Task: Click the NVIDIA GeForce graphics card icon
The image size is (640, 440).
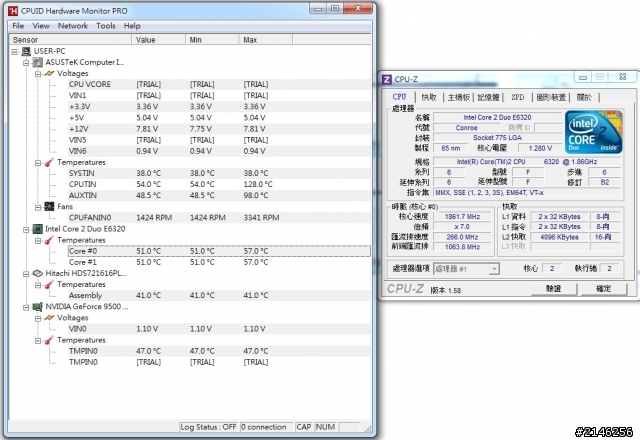Action: pos(38,307)
